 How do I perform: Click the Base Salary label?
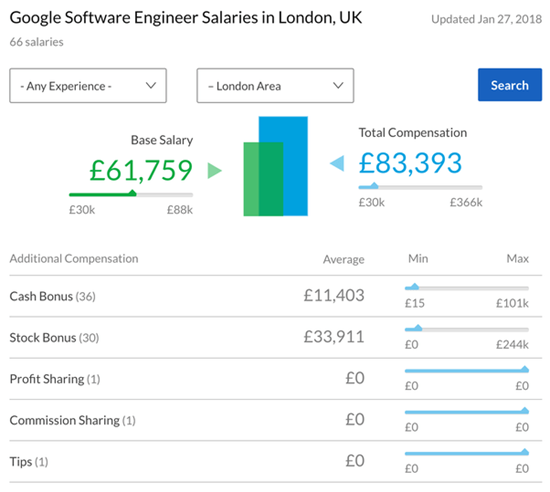162,140
